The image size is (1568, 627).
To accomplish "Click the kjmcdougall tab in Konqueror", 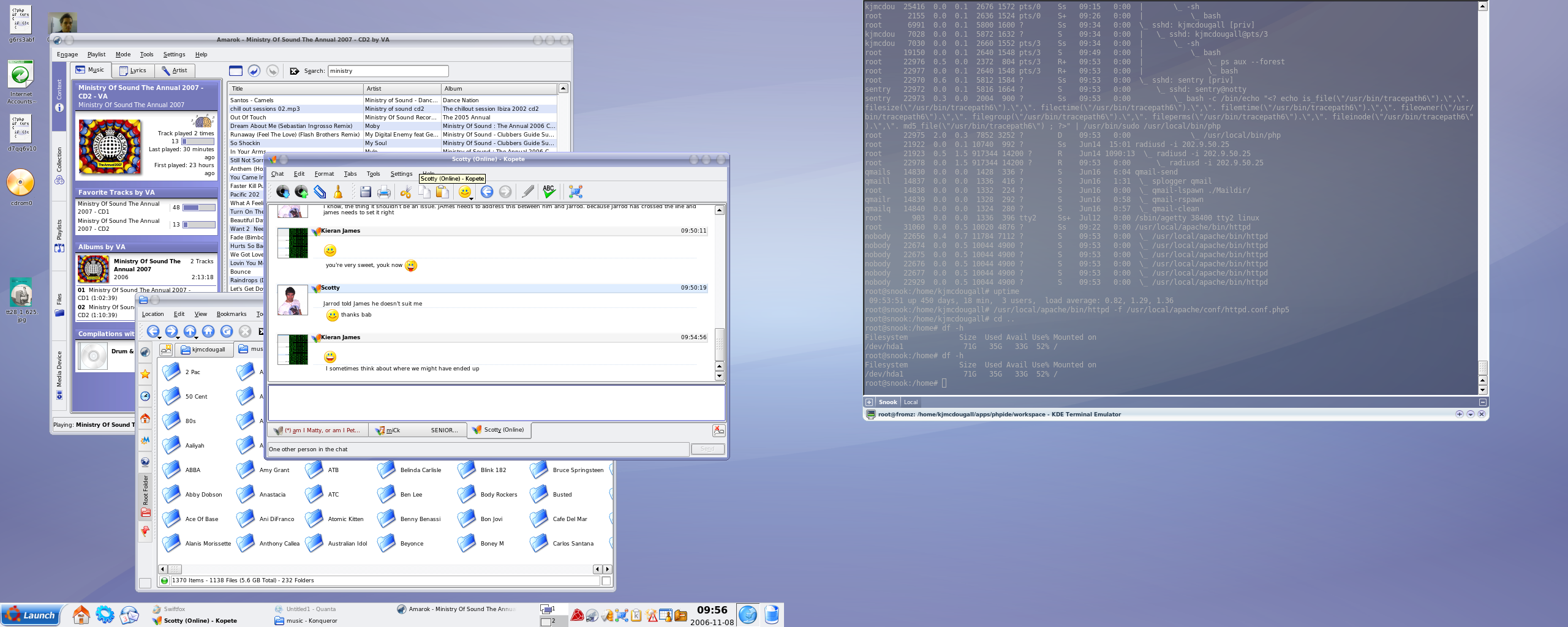I will click(203, 350).
